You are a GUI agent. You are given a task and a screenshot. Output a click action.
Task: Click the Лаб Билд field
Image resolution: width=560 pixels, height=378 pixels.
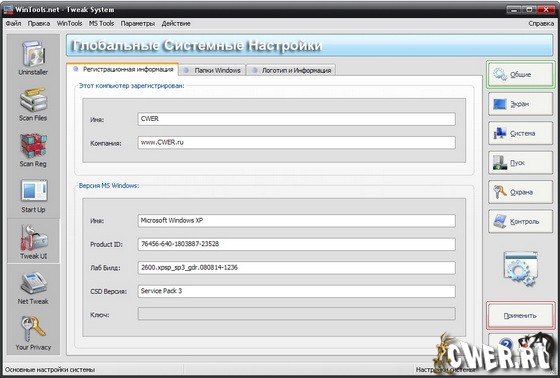[x=296, y=268]
